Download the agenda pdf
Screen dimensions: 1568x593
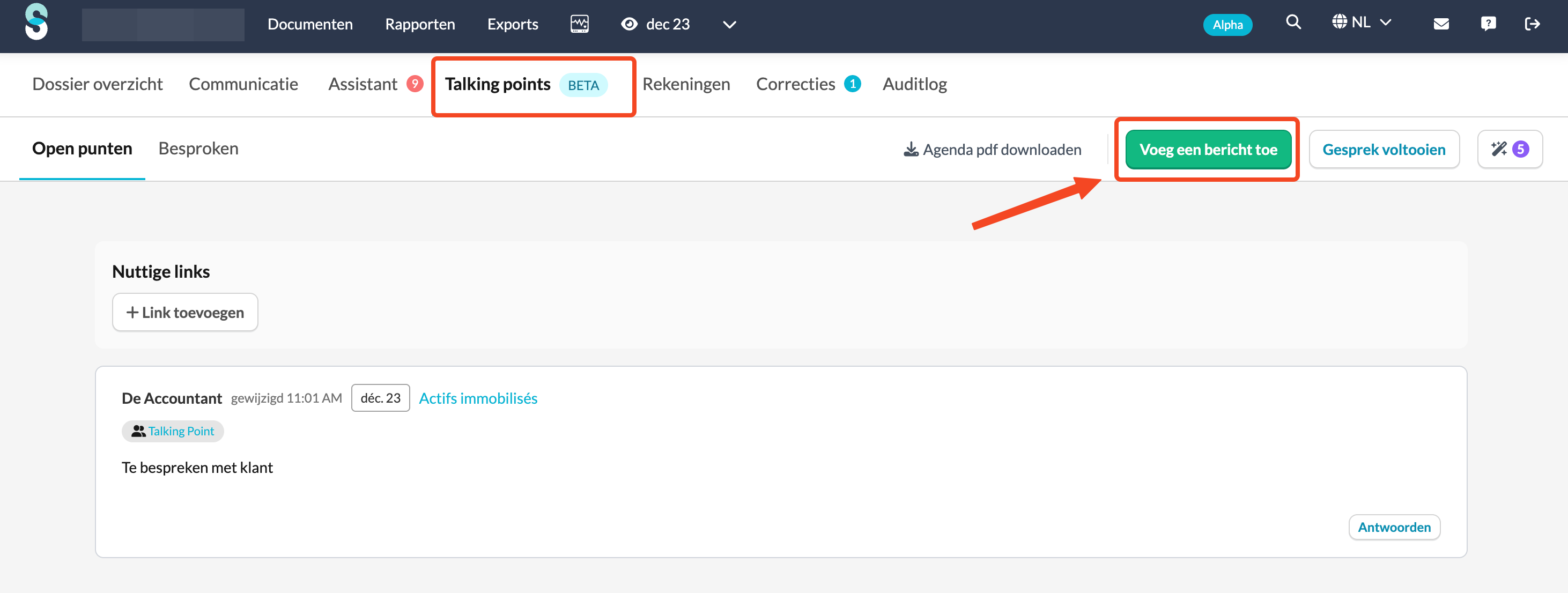coord(992,150)
